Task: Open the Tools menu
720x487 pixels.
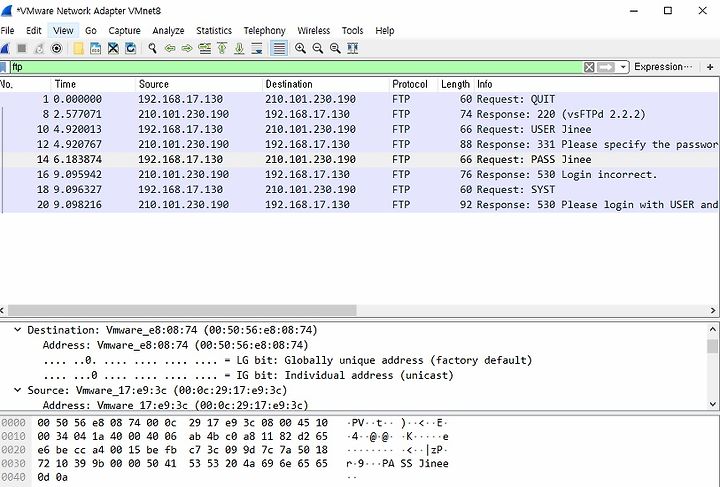Action: pyautogui.click(x=353, y=31)
